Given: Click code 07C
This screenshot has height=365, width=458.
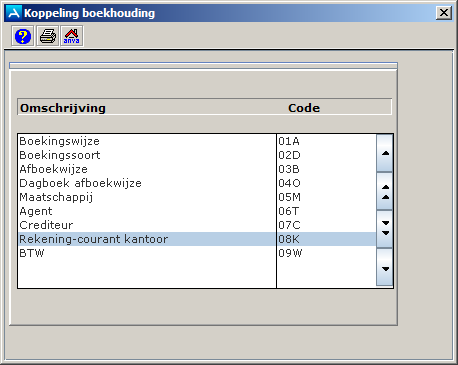Looking at the screenshot, I should click(x=289, y=225).
